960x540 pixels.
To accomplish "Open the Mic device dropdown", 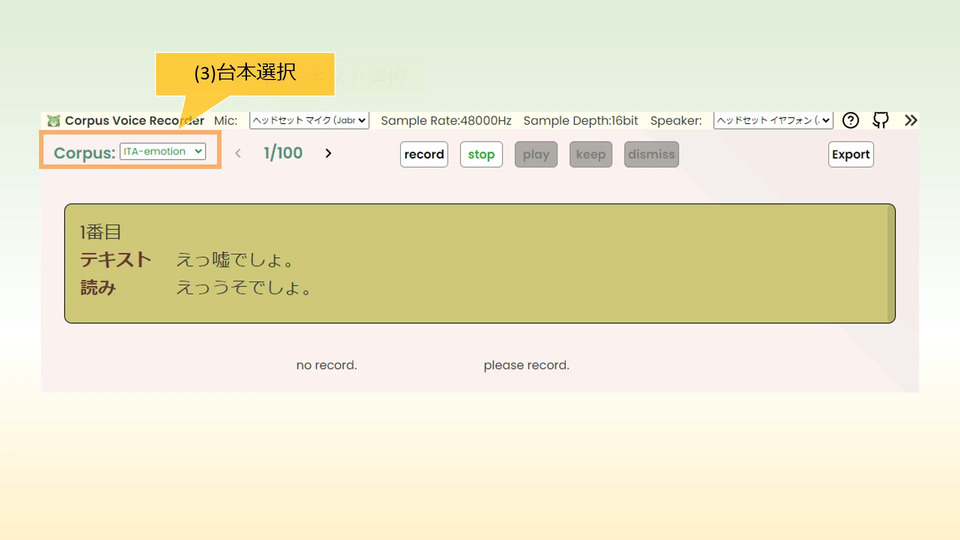I will [x=309, y=121].
